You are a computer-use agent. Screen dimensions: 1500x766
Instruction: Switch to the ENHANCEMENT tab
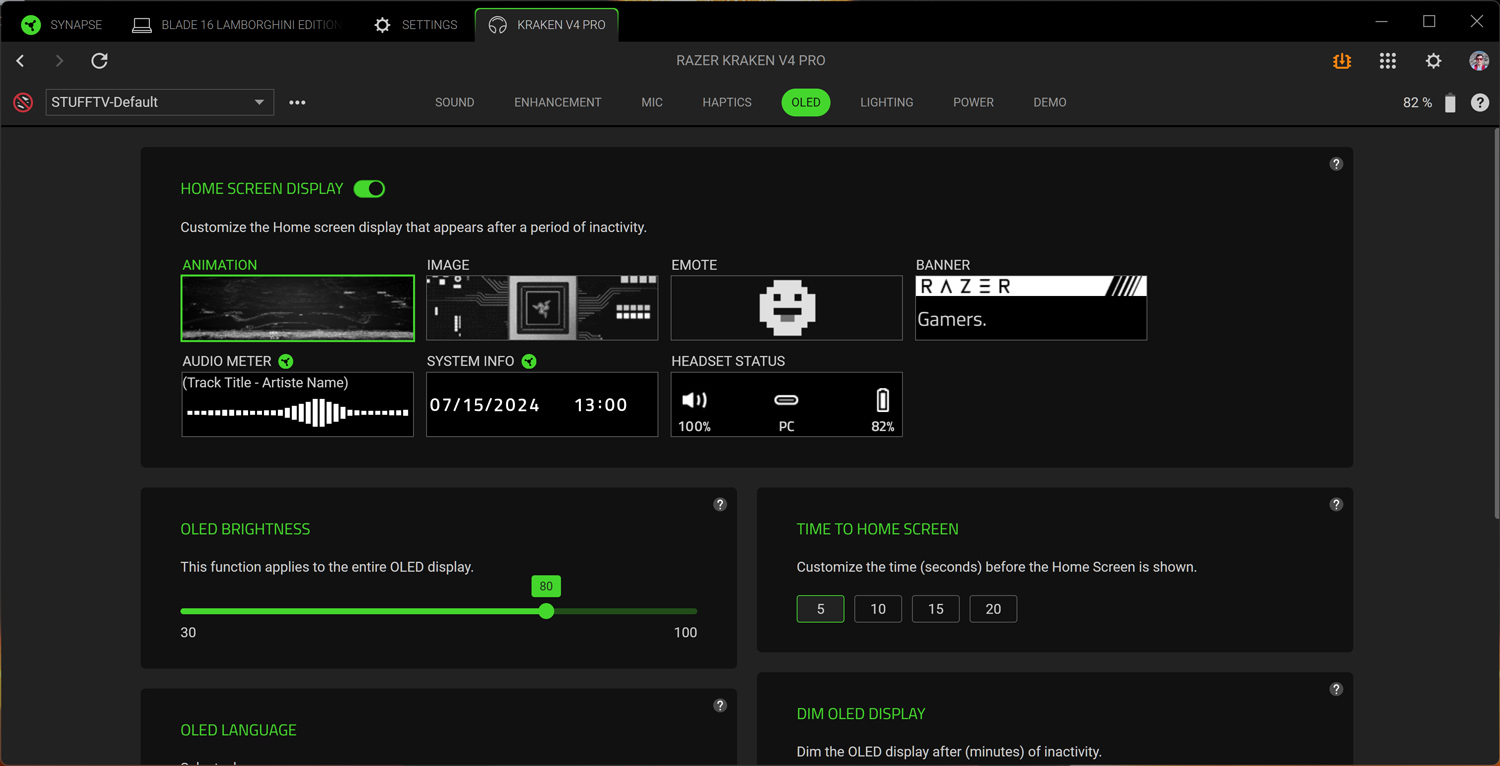(x=558, y=102)
